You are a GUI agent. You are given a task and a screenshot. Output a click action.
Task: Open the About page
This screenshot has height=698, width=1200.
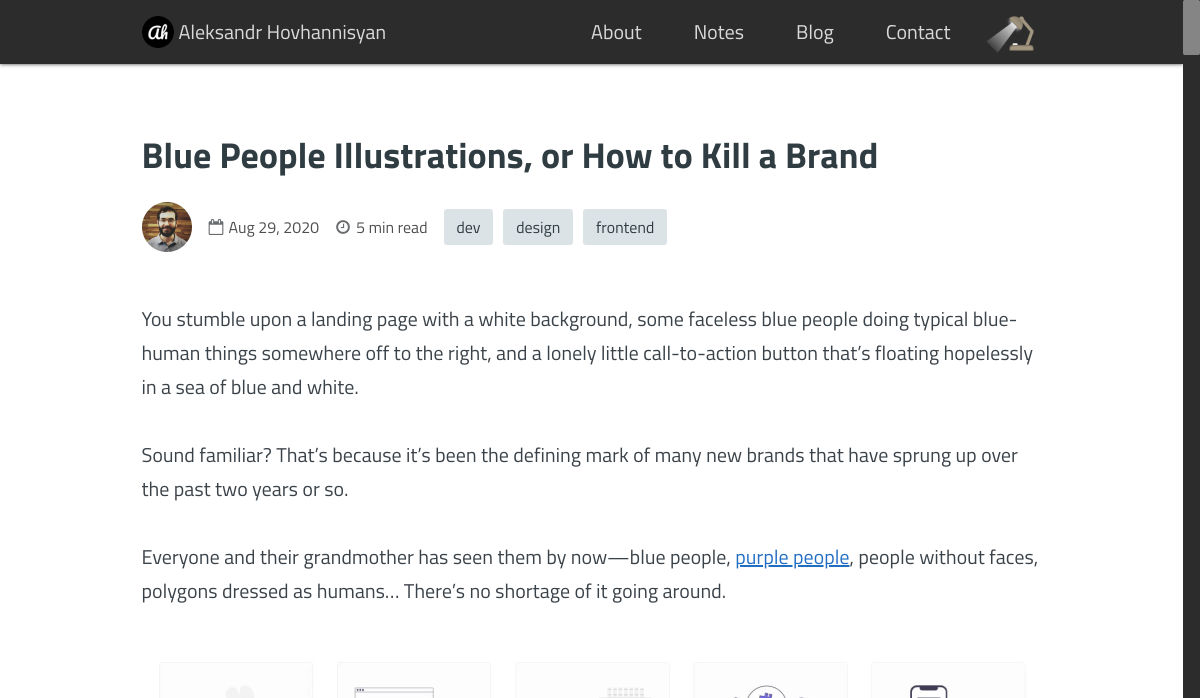point(616,32)
